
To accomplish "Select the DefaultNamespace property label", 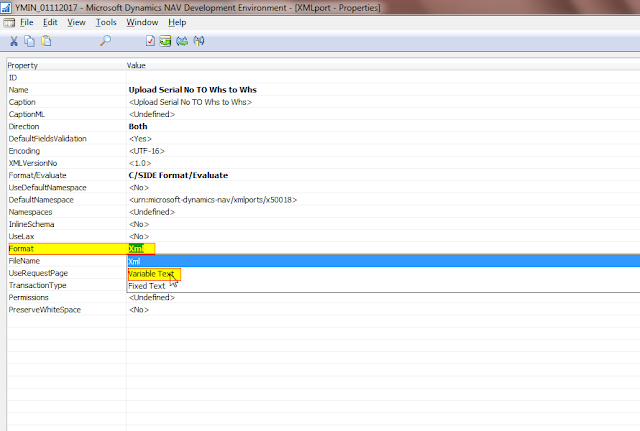I will (41, 200).
